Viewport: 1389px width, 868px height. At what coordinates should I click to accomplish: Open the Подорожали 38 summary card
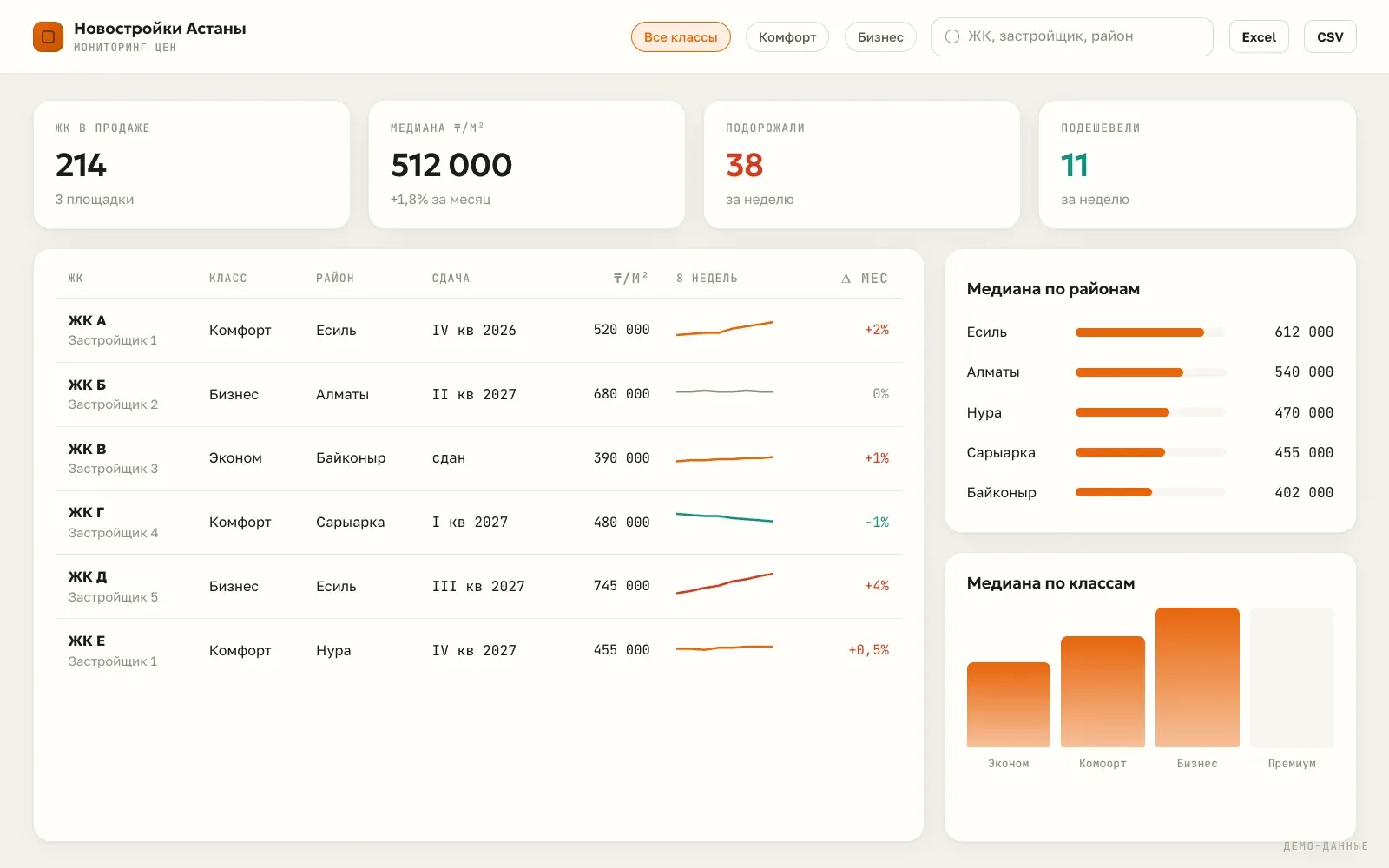tap(861, 165)
